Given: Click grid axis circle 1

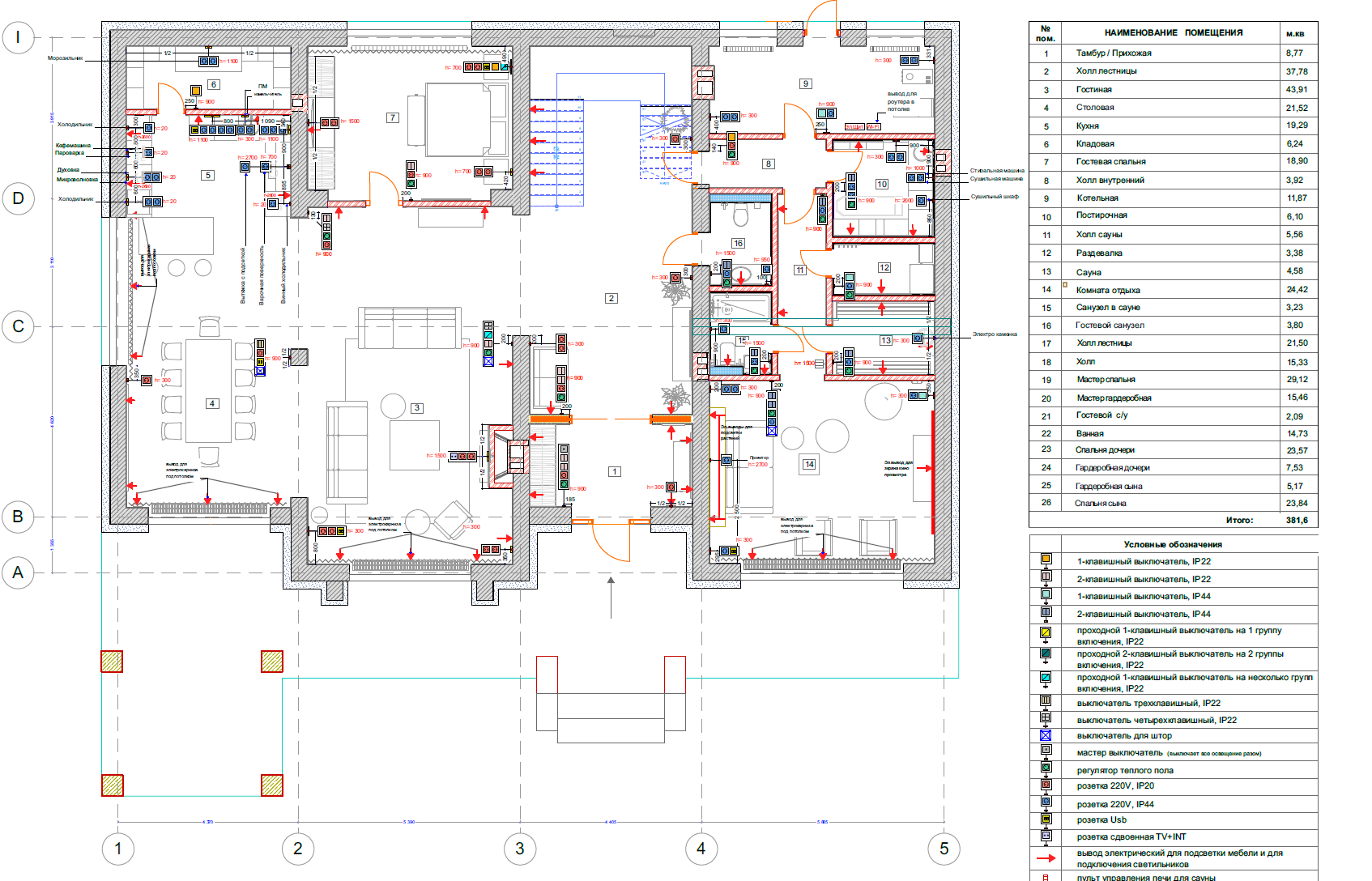Looking at the screenshot, I should (118, 849).
